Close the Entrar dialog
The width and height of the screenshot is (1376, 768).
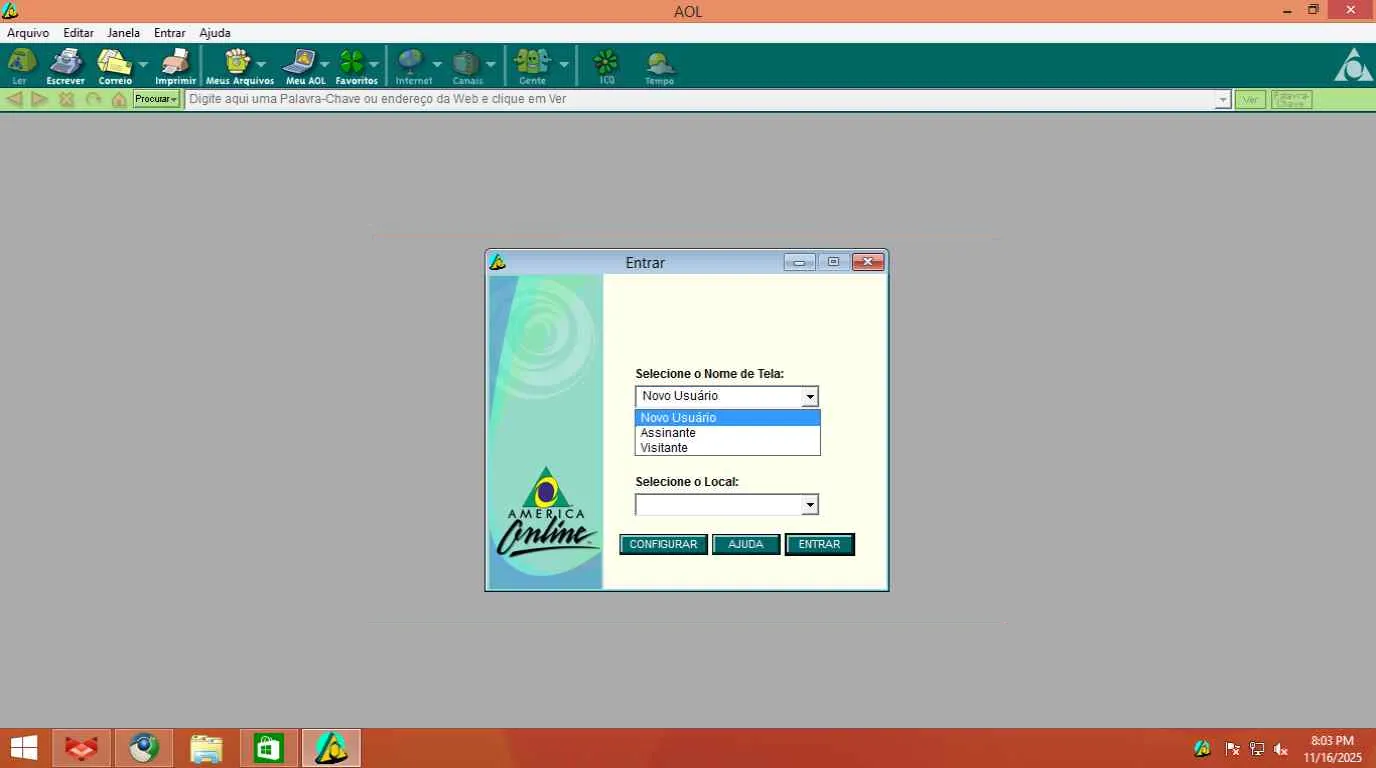[868, 262]
